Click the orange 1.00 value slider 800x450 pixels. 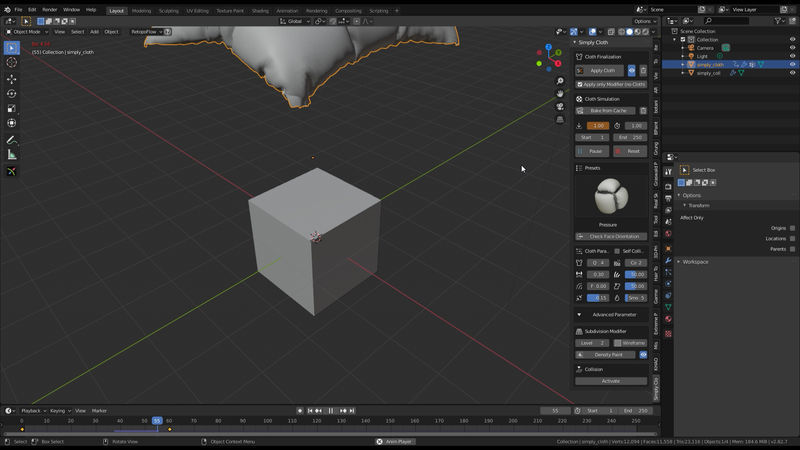597,126
